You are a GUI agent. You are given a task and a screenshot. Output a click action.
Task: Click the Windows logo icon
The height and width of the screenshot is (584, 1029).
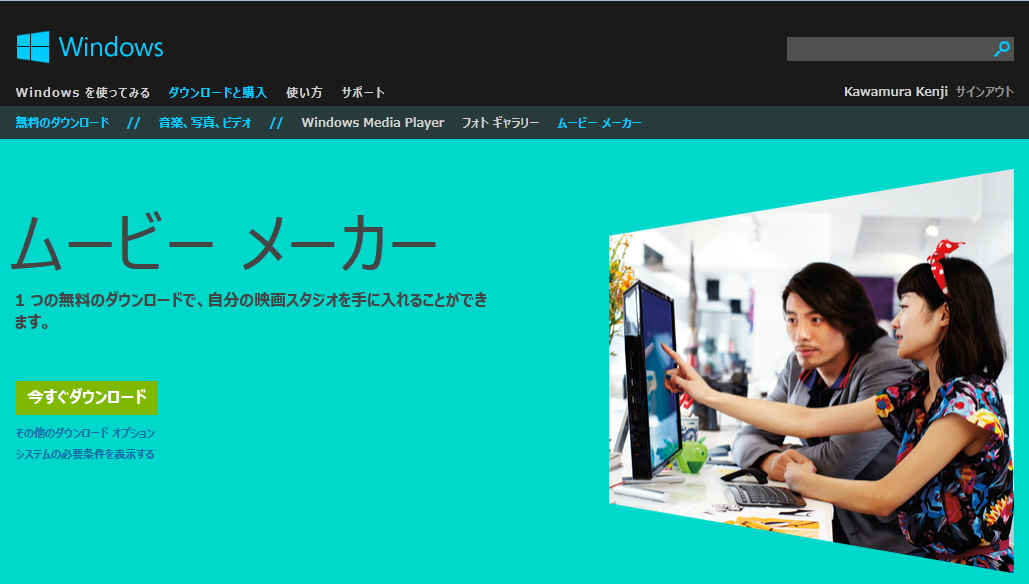[33, 47]
